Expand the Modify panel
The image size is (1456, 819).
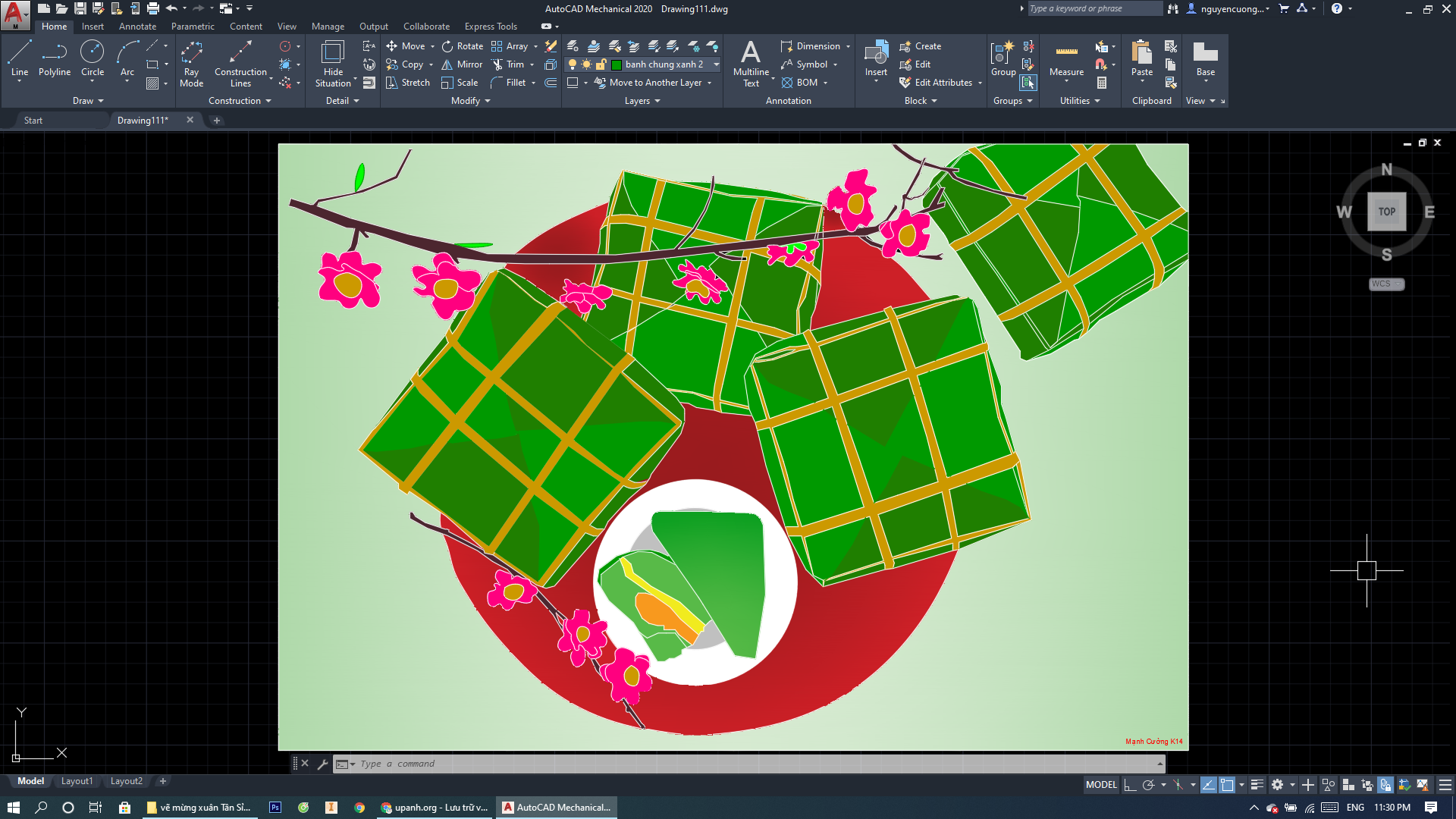(x=471, y=101)
